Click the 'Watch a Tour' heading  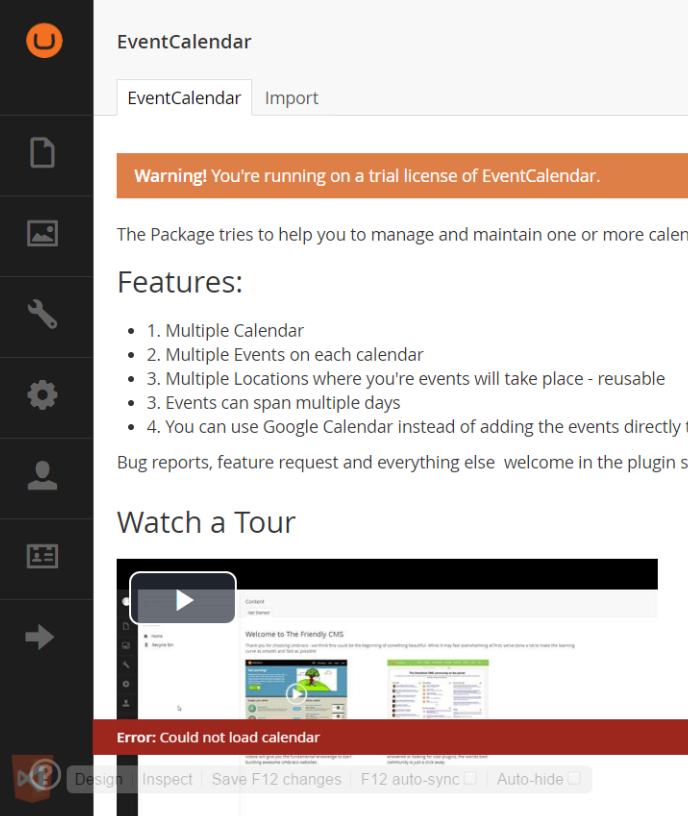206,522
